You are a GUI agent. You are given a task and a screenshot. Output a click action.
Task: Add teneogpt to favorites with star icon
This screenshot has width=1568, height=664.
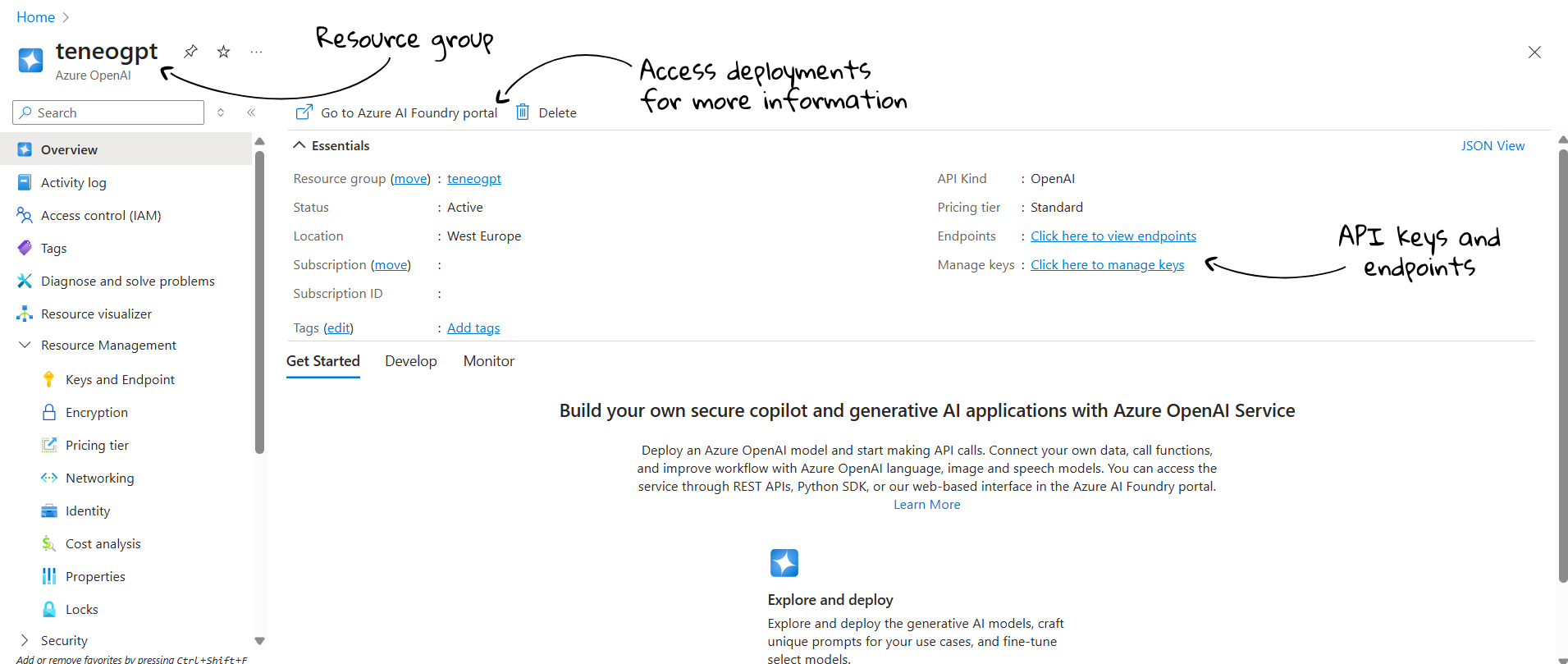pos(223,52)
